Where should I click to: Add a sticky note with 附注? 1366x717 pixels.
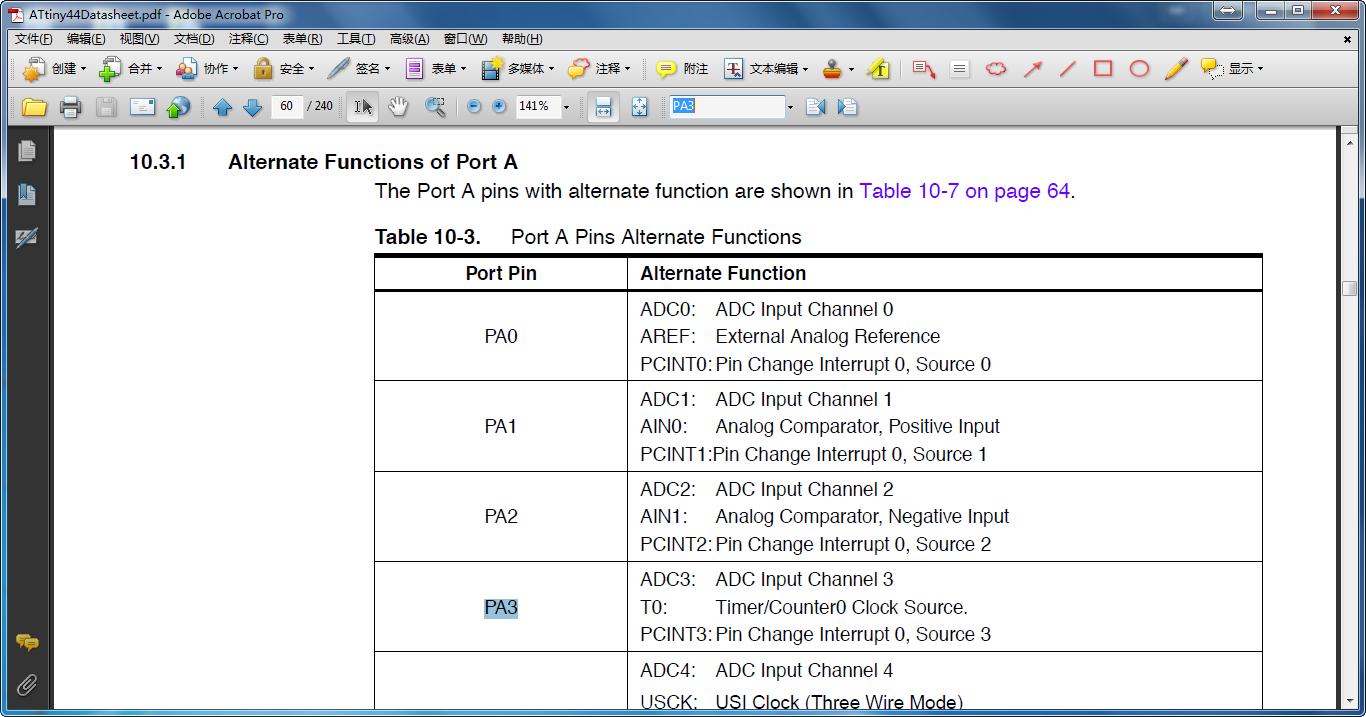pyautogui.click(x=681, y=69)
